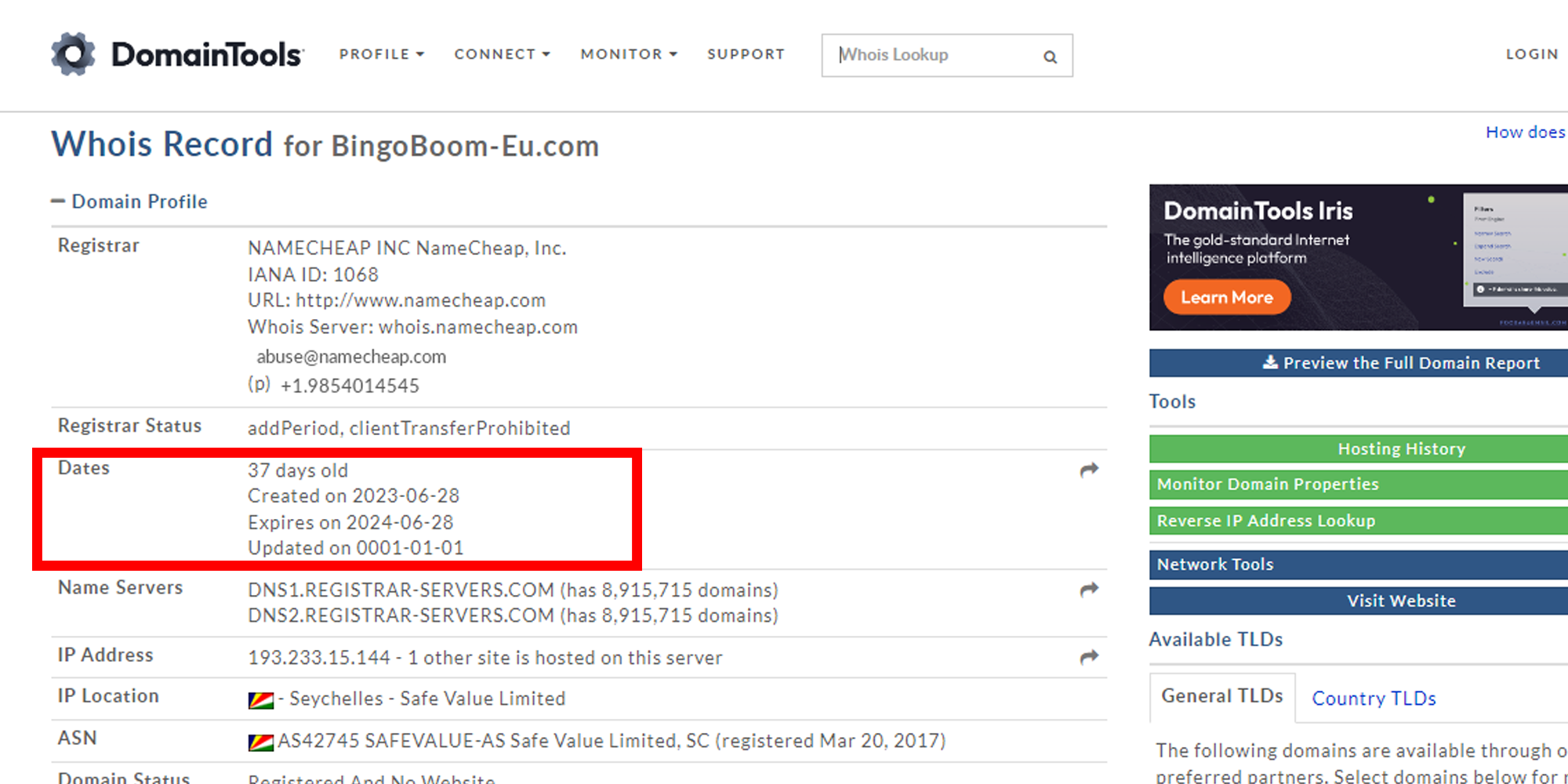Image resolution: width=1568 pixels, height=784 pixels.
Task: Open the Network Tools button
Action: (x=1359, y=564)
